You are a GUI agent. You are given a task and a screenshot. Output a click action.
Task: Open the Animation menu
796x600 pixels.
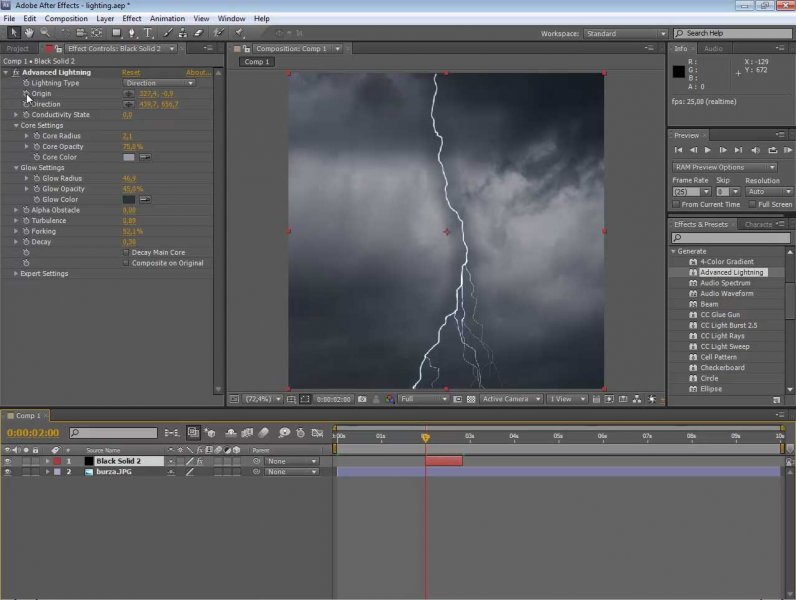click(167, 18)
